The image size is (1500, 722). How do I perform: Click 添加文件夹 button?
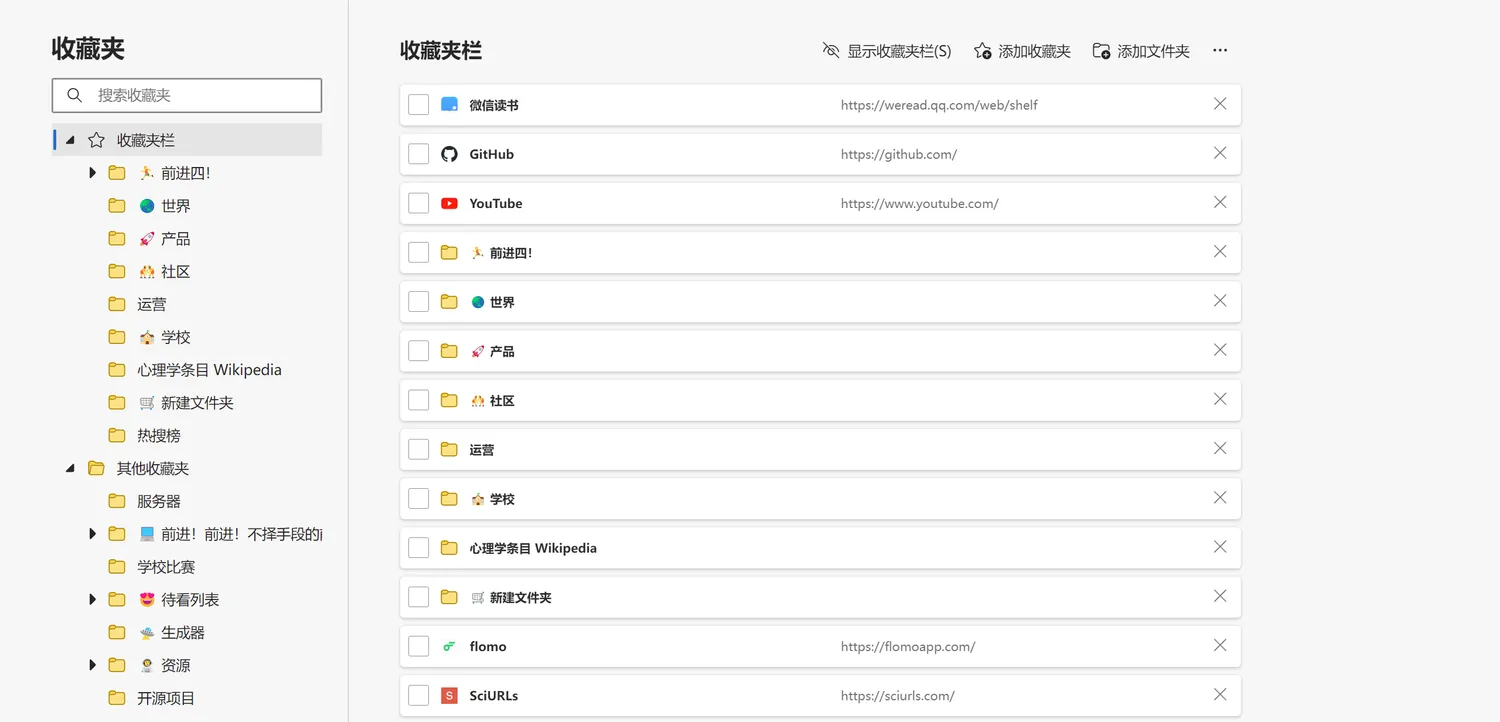coord(1141,51)
